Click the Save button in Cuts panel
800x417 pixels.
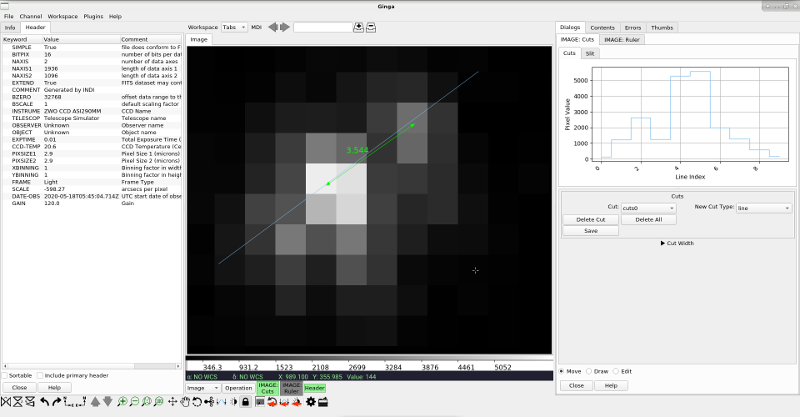click(590, 230)
